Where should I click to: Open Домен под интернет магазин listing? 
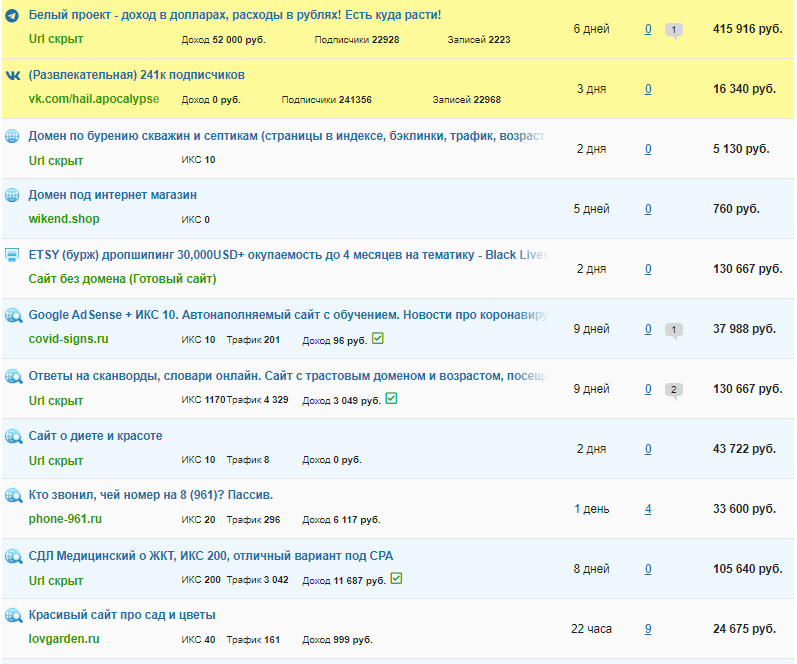pyautogui.click(x=112, y=195)
